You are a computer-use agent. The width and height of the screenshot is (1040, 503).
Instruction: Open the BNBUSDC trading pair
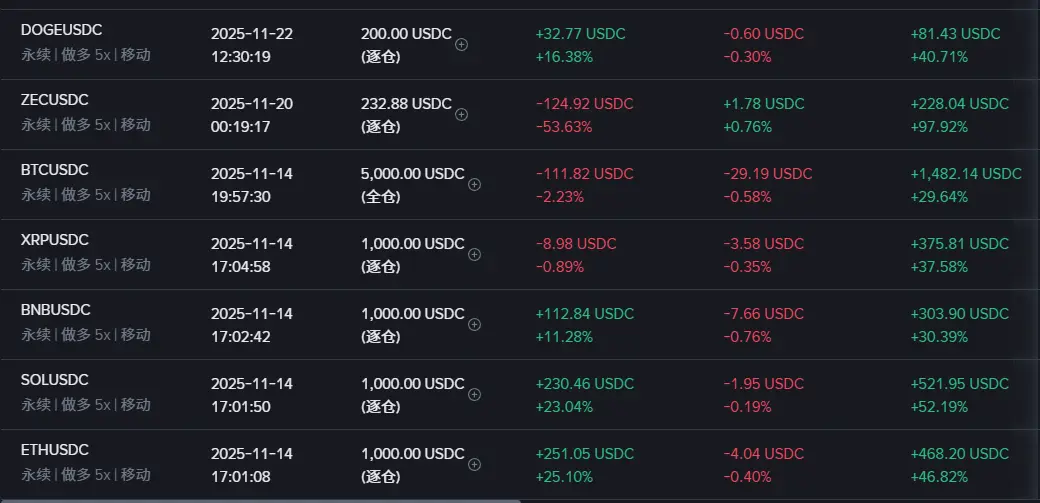(x=55, y=310)
